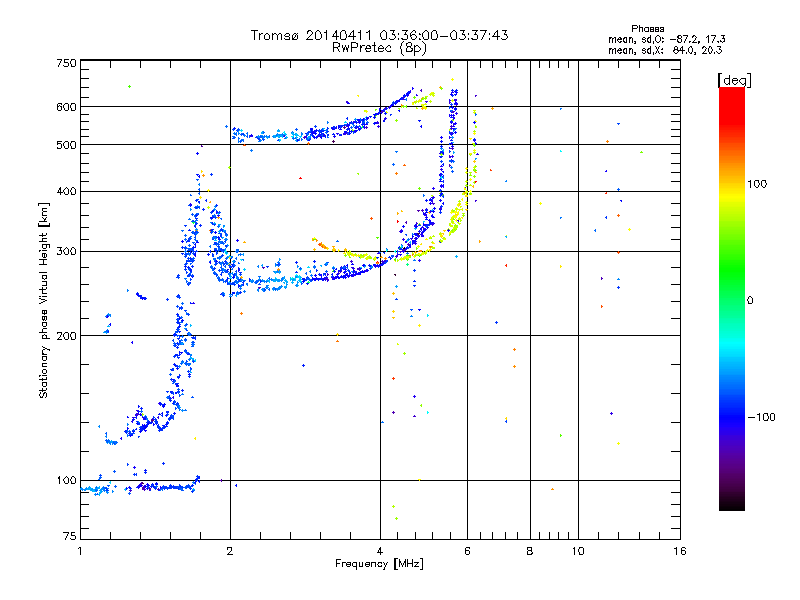Click the x-axis tick label '16'

(680, 552)
